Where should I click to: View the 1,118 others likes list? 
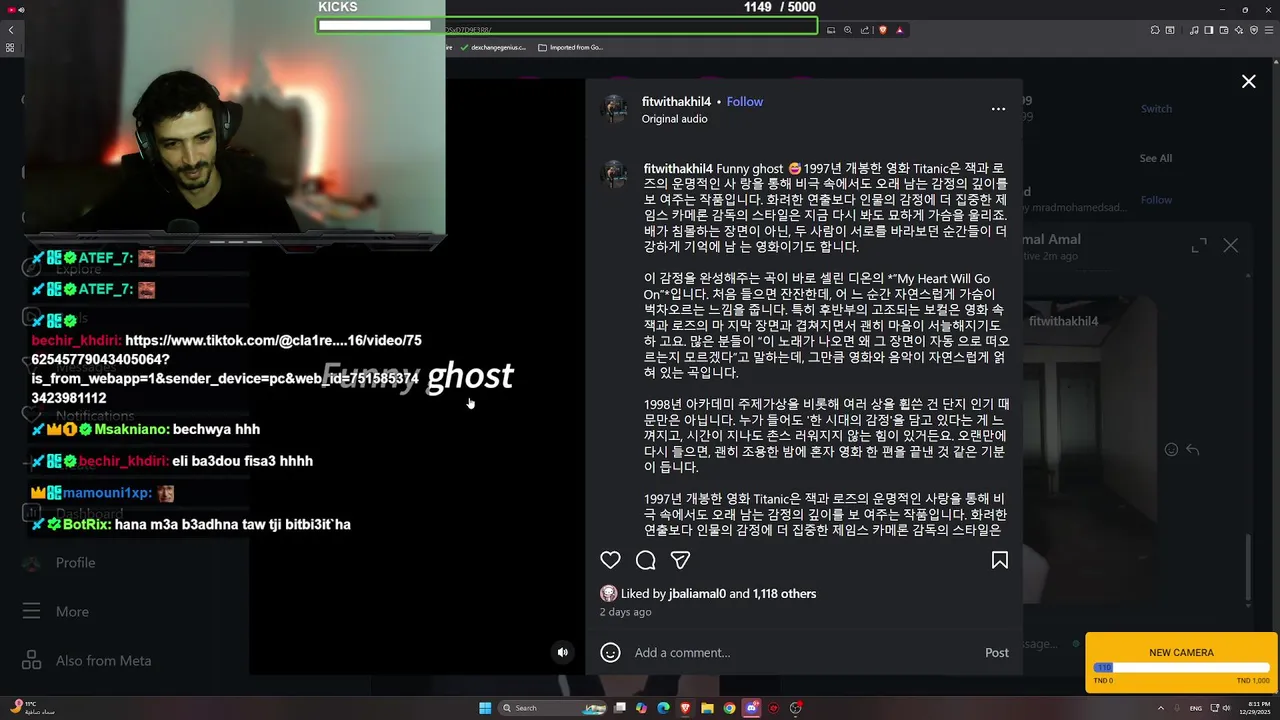784,594
